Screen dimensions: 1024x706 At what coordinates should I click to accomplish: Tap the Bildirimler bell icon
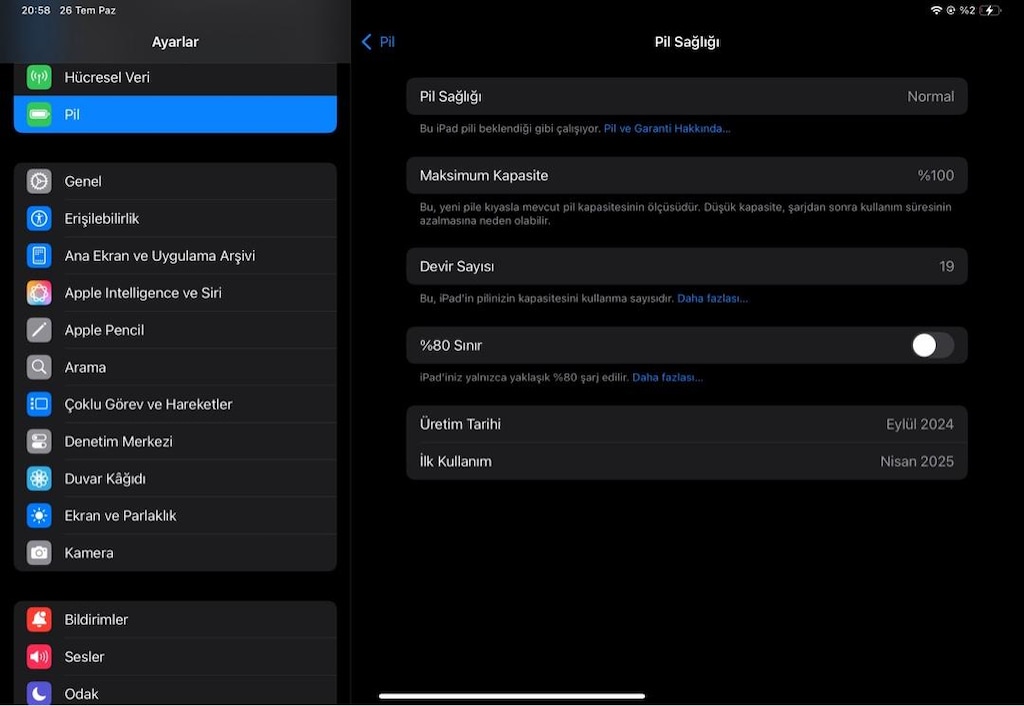(x=39, y=619)
